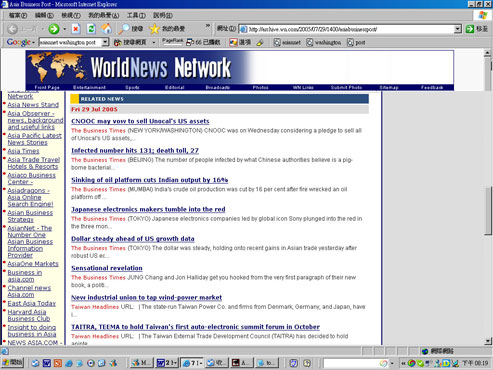Open Internet Explorer quick launch icon
This screenshot has height=370, width=493.
(68, 363)
